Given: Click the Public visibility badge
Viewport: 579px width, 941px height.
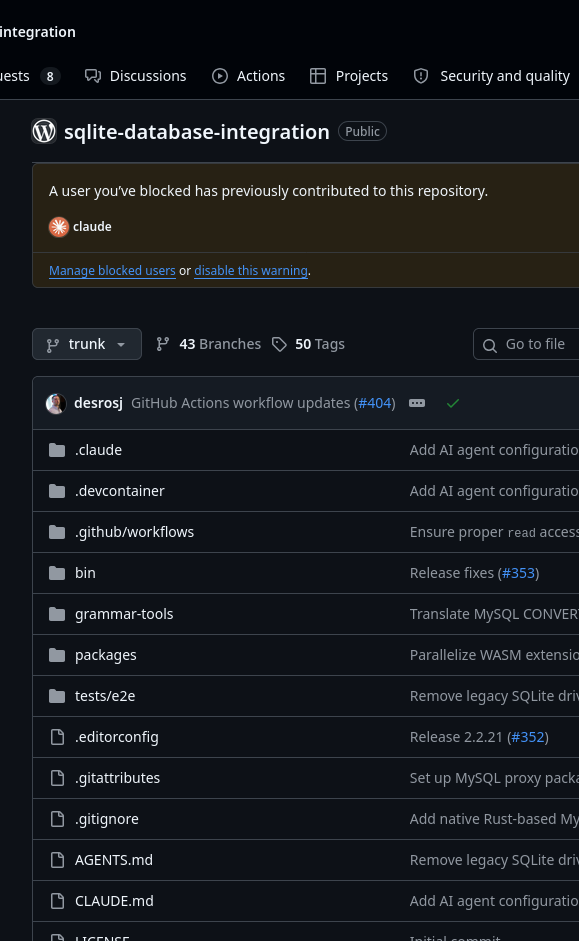Looking at the screenshot, I should pyautogui.click(x=362, y=131).
